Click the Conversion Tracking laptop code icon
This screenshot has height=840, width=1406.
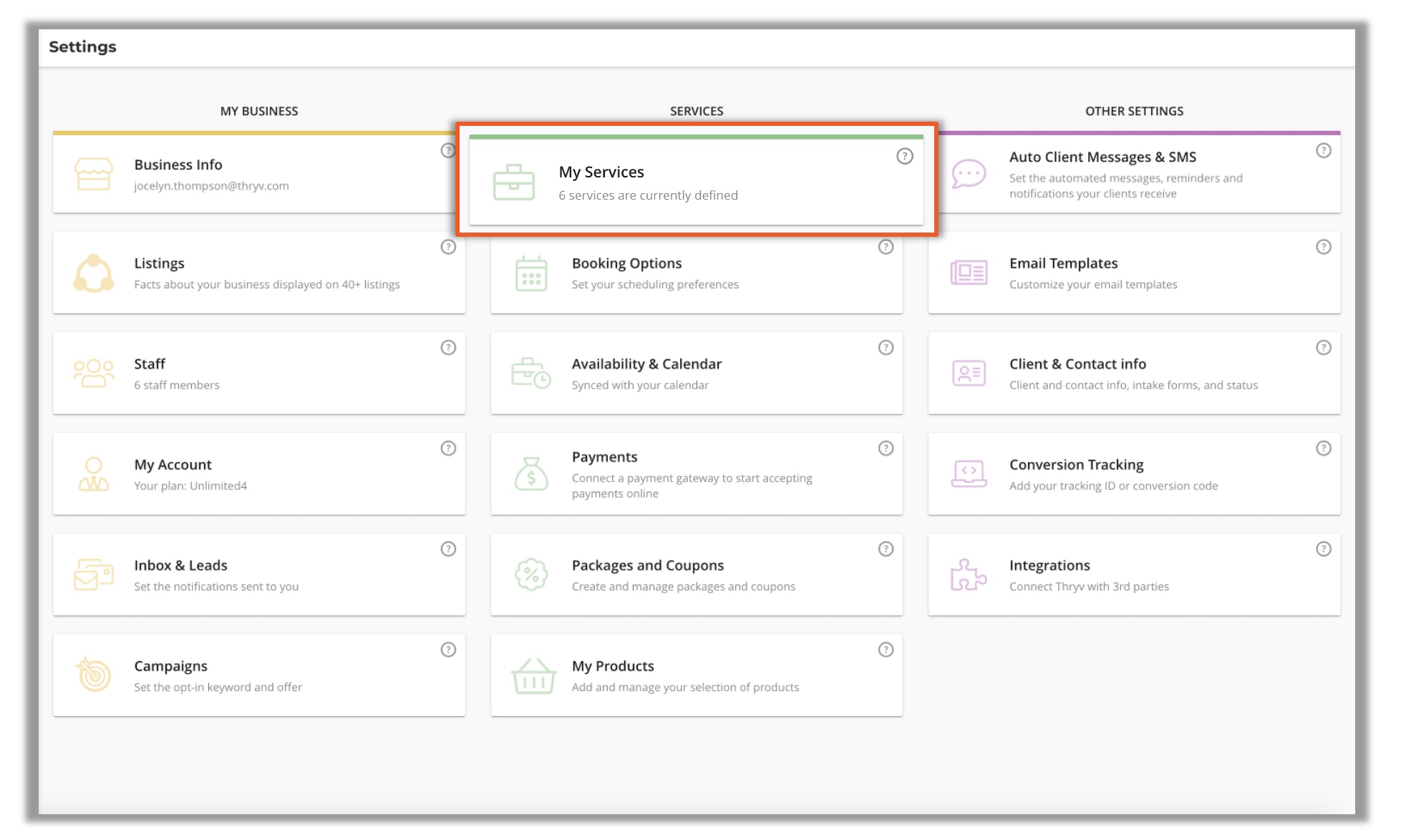click(969, 474)
